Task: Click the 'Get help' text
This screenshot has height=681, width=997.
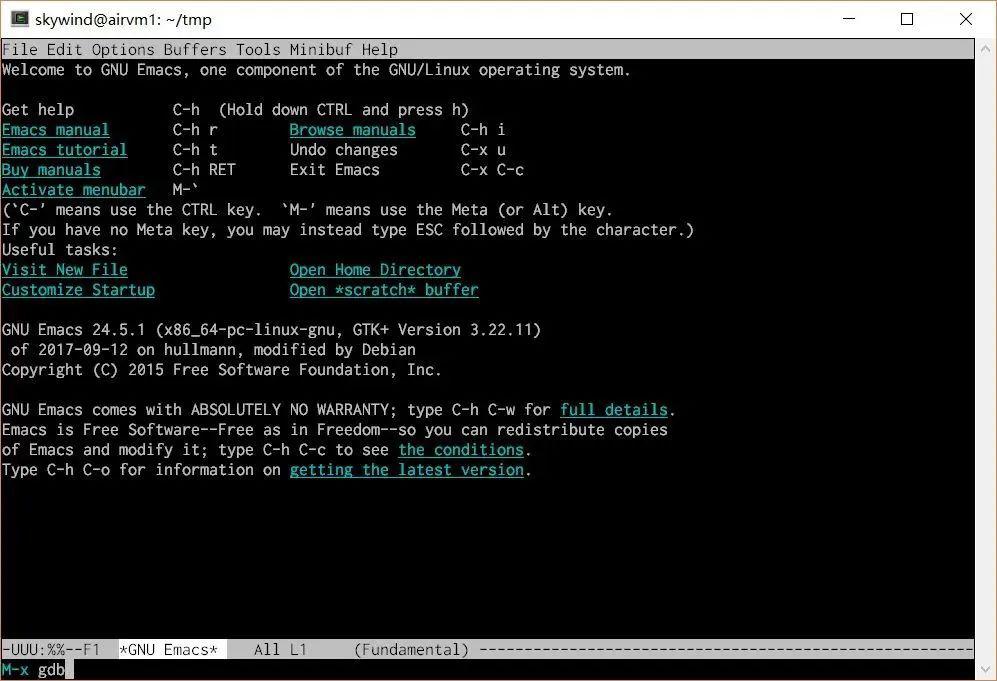Action: pyautogui.click(x=38, y=110)
